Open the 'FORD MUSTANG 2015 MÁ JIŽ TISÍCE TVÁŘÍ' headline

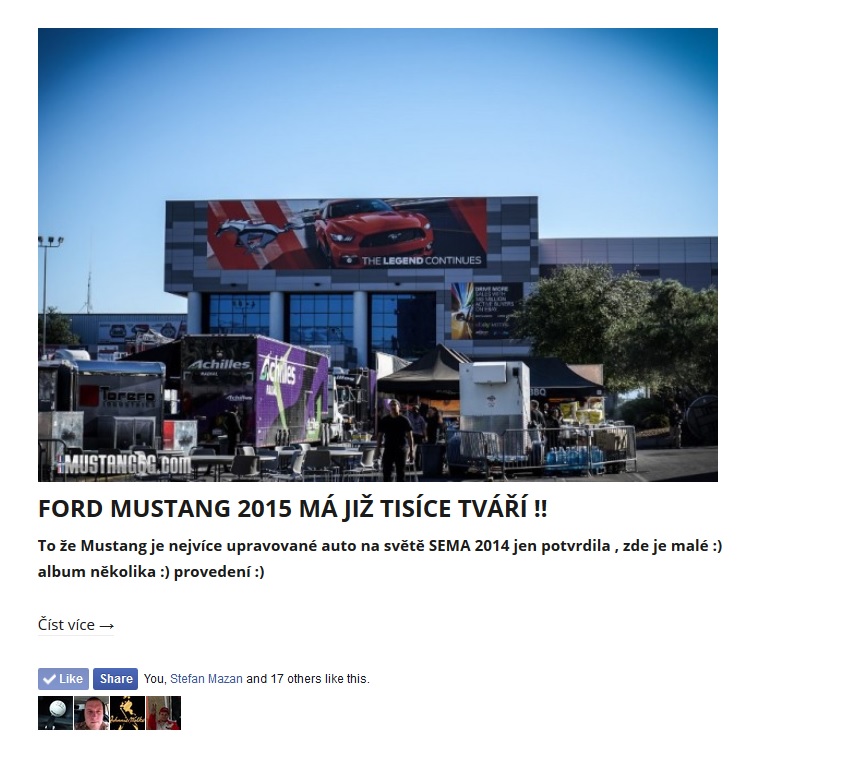pyautogui.click(x=293, y=509)
